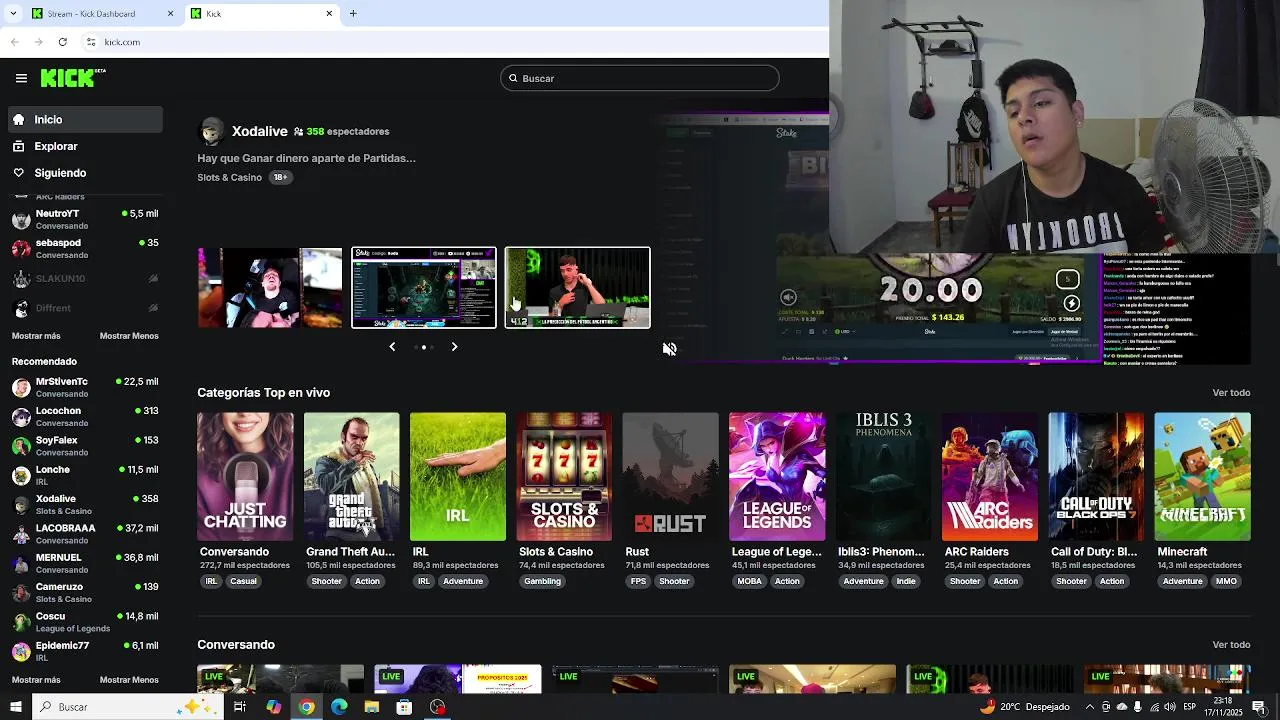Expand recommended list with bottom Mostrar más
Viewport: 1280px width, 720px height.
36,680
